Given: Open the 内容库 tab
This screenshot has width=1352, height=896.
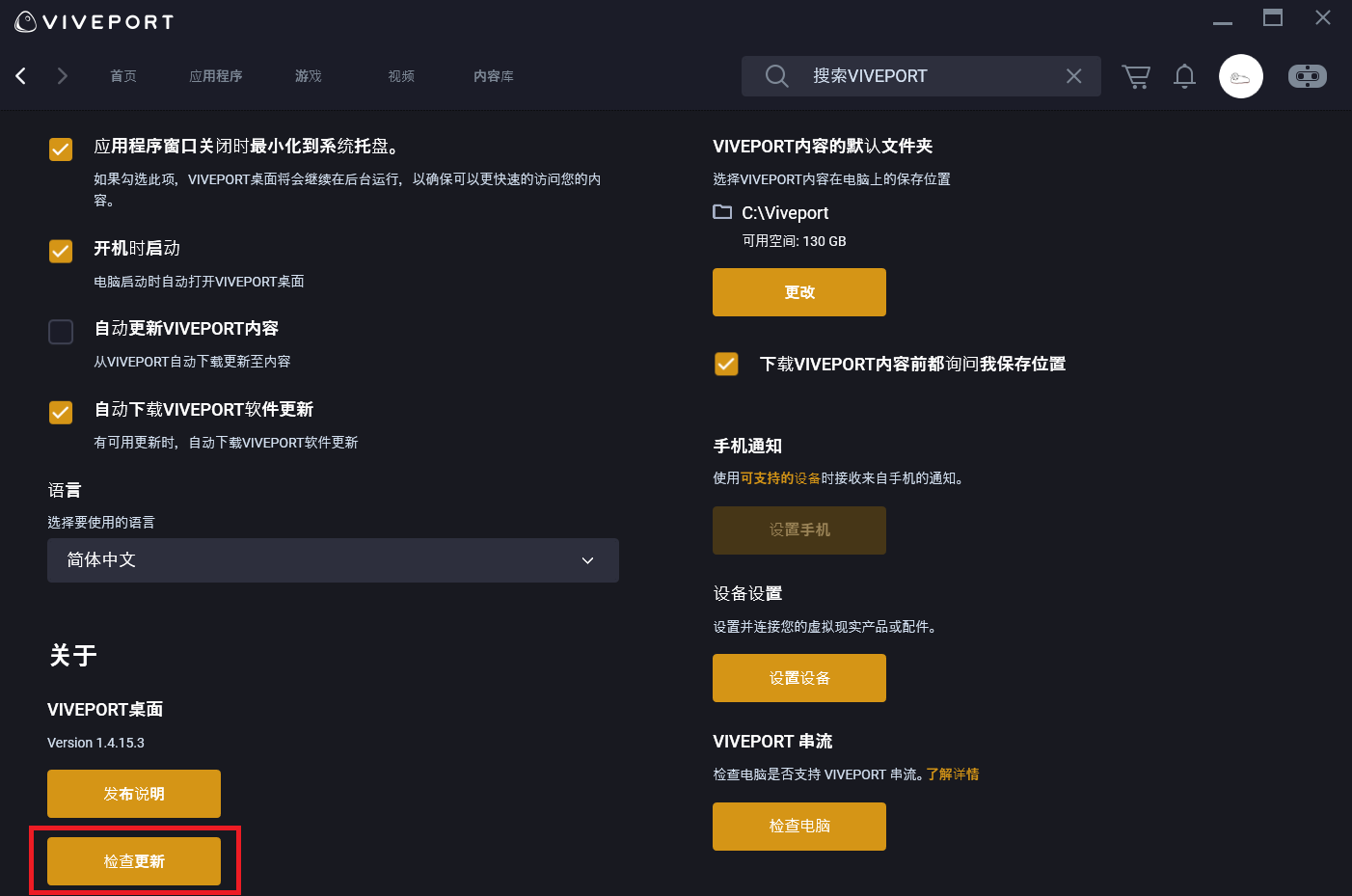Looking at the screenshot, I should 494,76.
